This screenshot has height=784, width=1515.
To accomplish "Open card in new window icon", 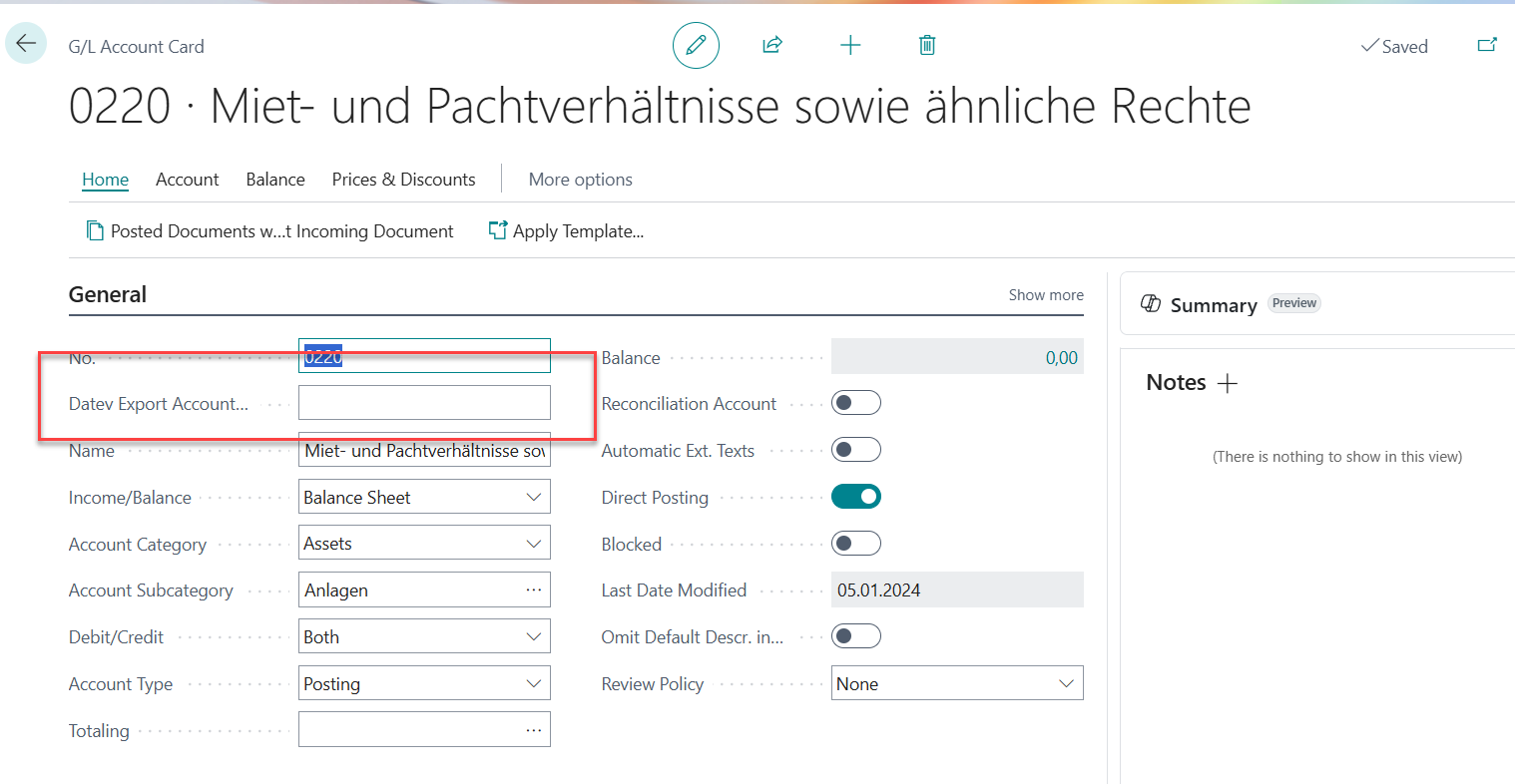I will 1487,45.
